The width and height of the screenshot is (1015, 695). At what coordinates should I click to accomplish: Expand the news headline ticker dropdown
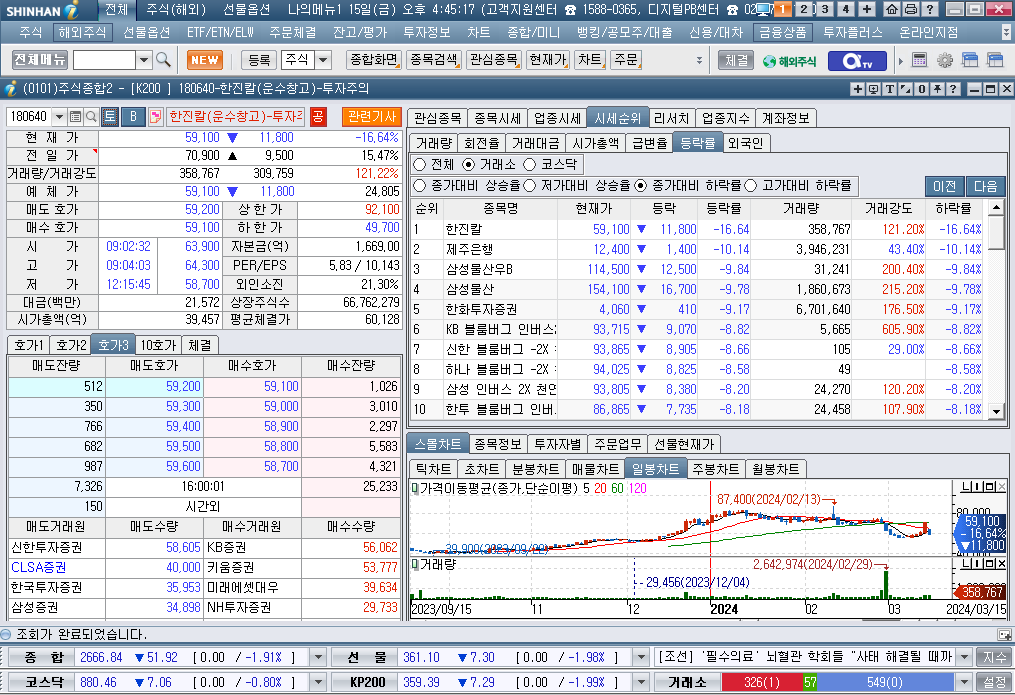point(965,657)
